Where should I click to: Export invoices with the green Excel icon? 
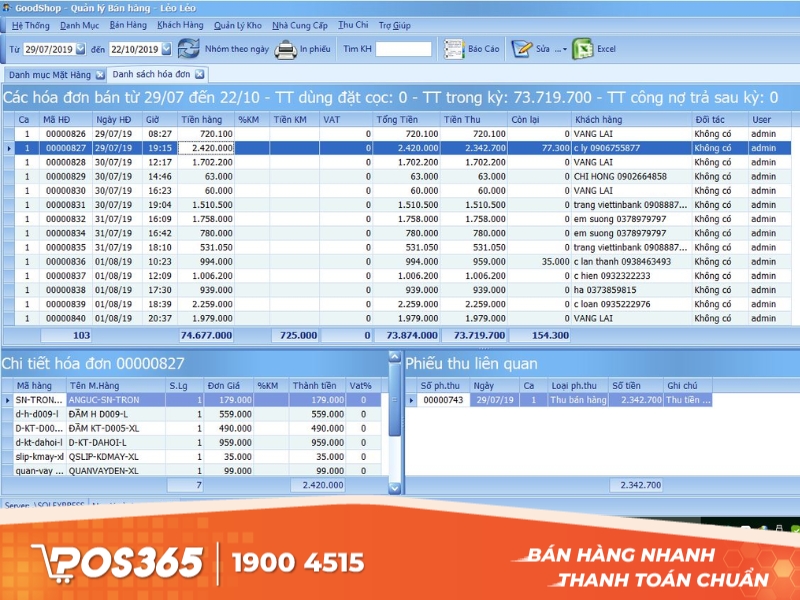click(582, 48)
